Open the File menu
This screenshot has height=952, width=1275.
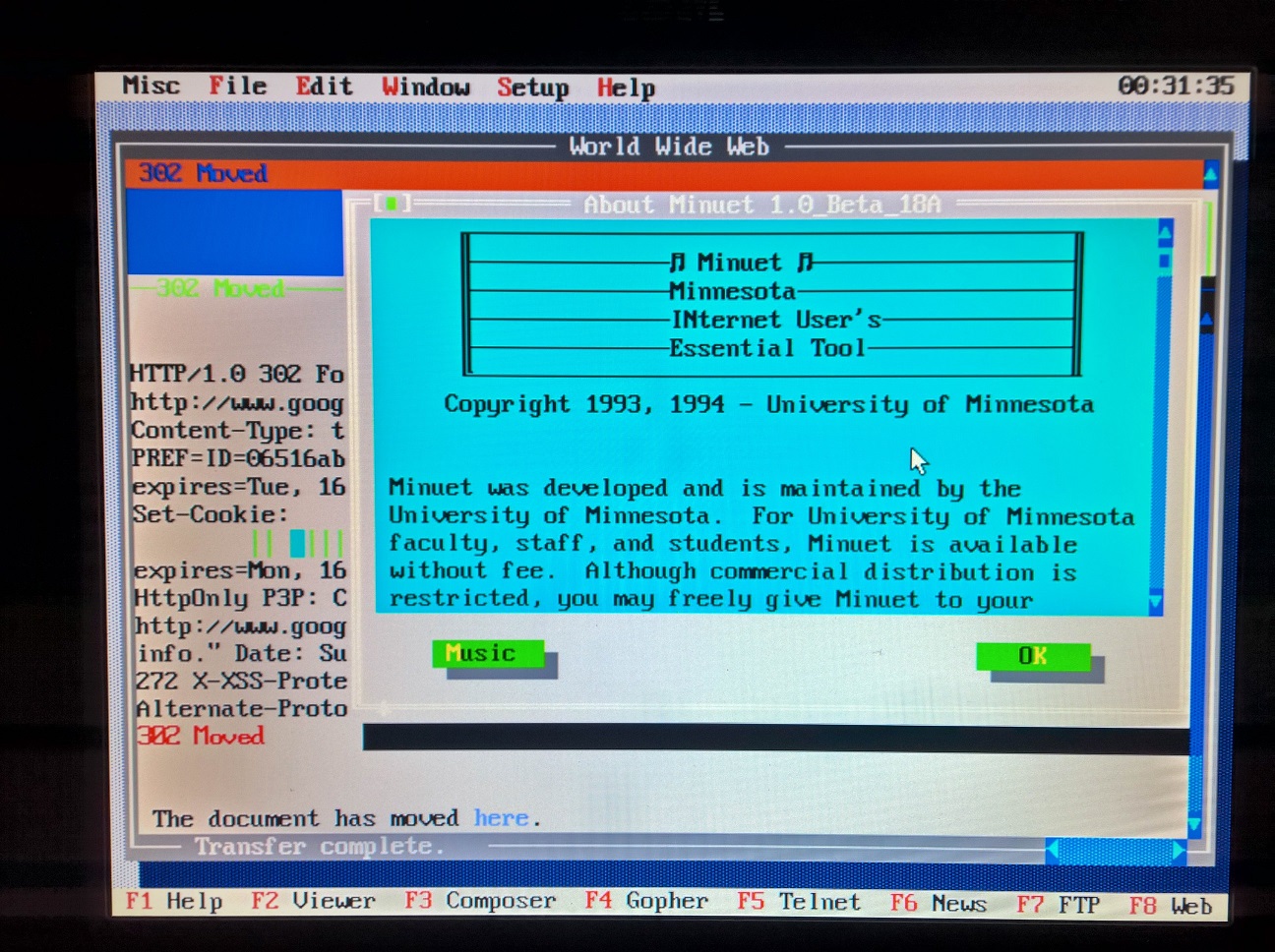pos(237,87)
